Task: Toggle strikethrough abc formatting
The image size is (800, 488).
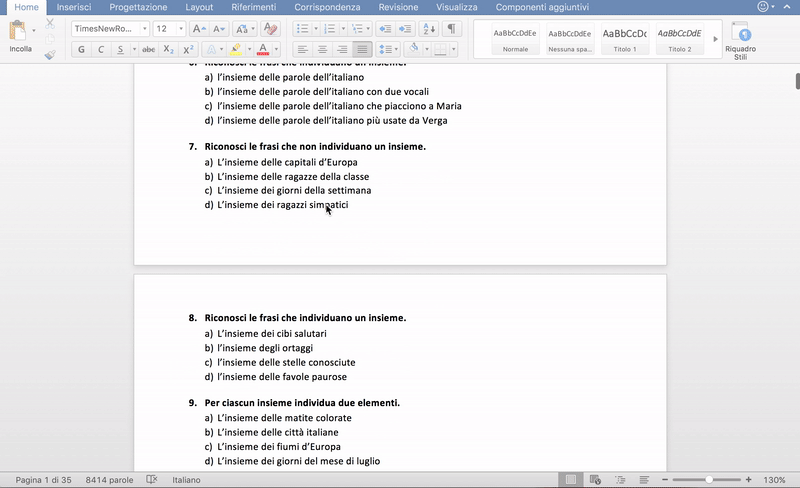Action: coord(148,50)
